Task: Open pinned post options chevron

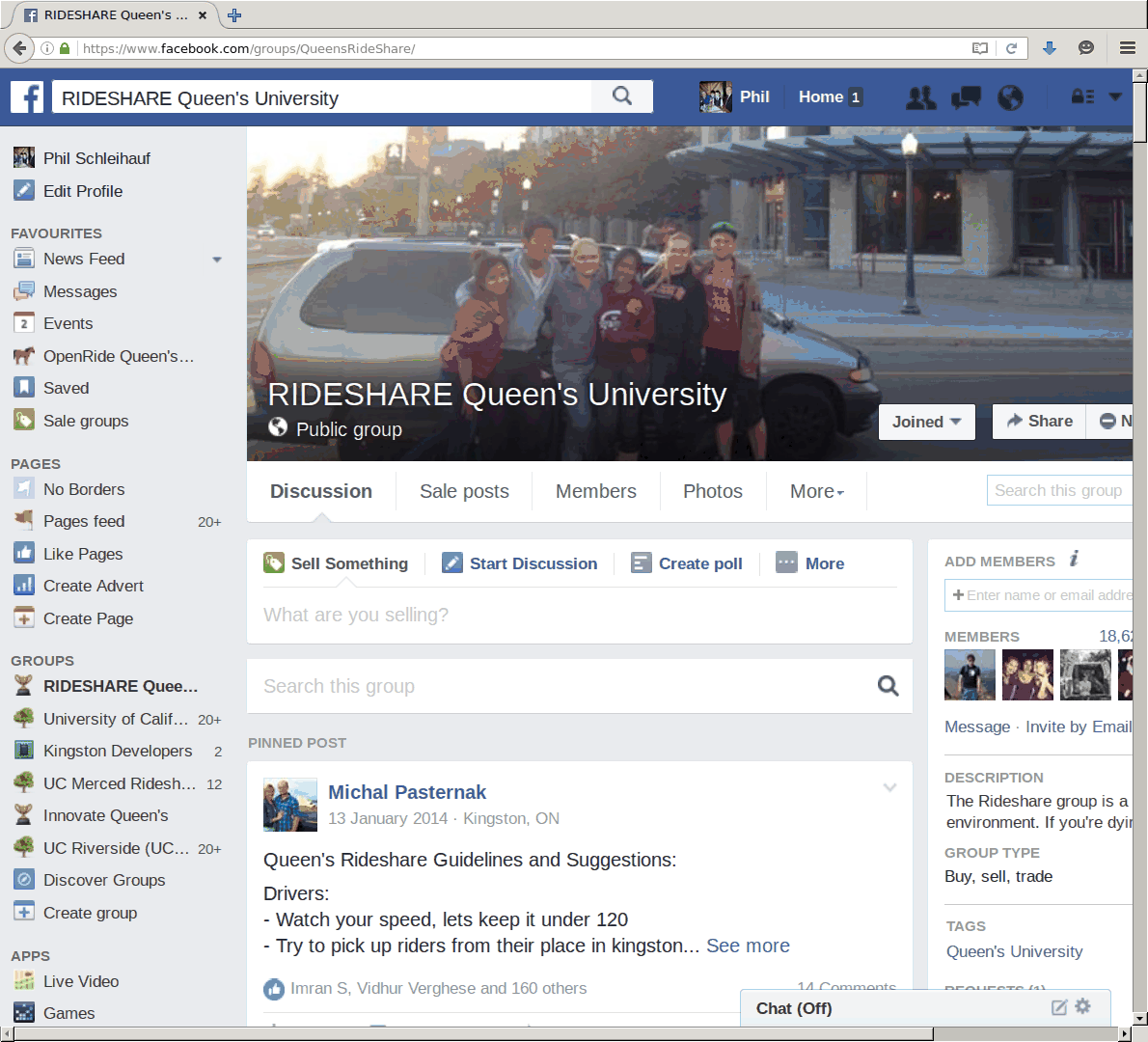Action: coord(889,788)
